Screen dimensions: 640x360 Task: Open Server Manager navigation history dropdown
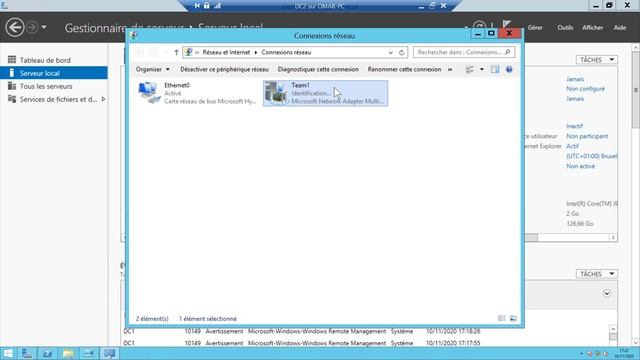(44, 28)
